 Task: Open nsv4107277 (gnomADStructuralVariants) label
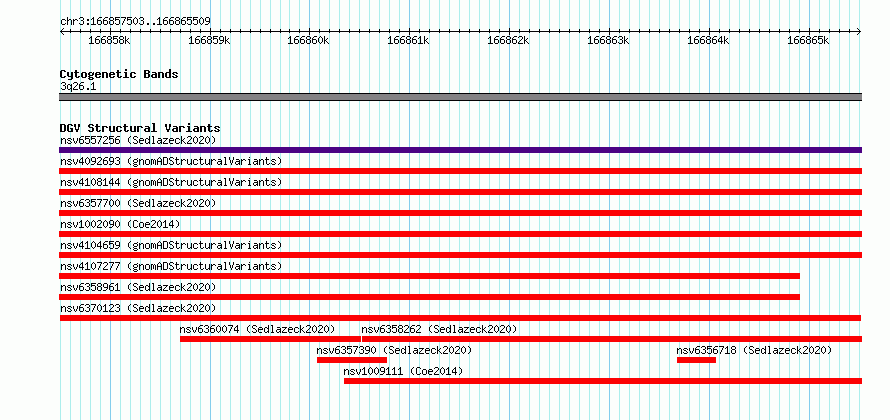tap(171, 266)
